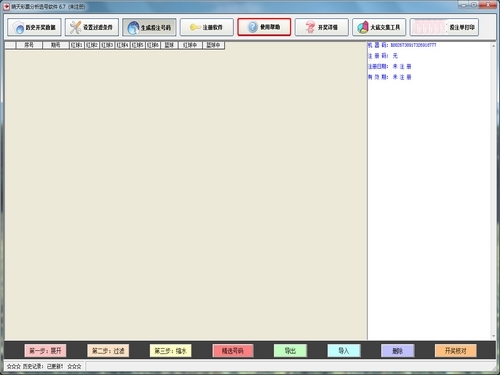Select the 红球5 column header
The height and width of the screenshot is (375, 500).
138,45
